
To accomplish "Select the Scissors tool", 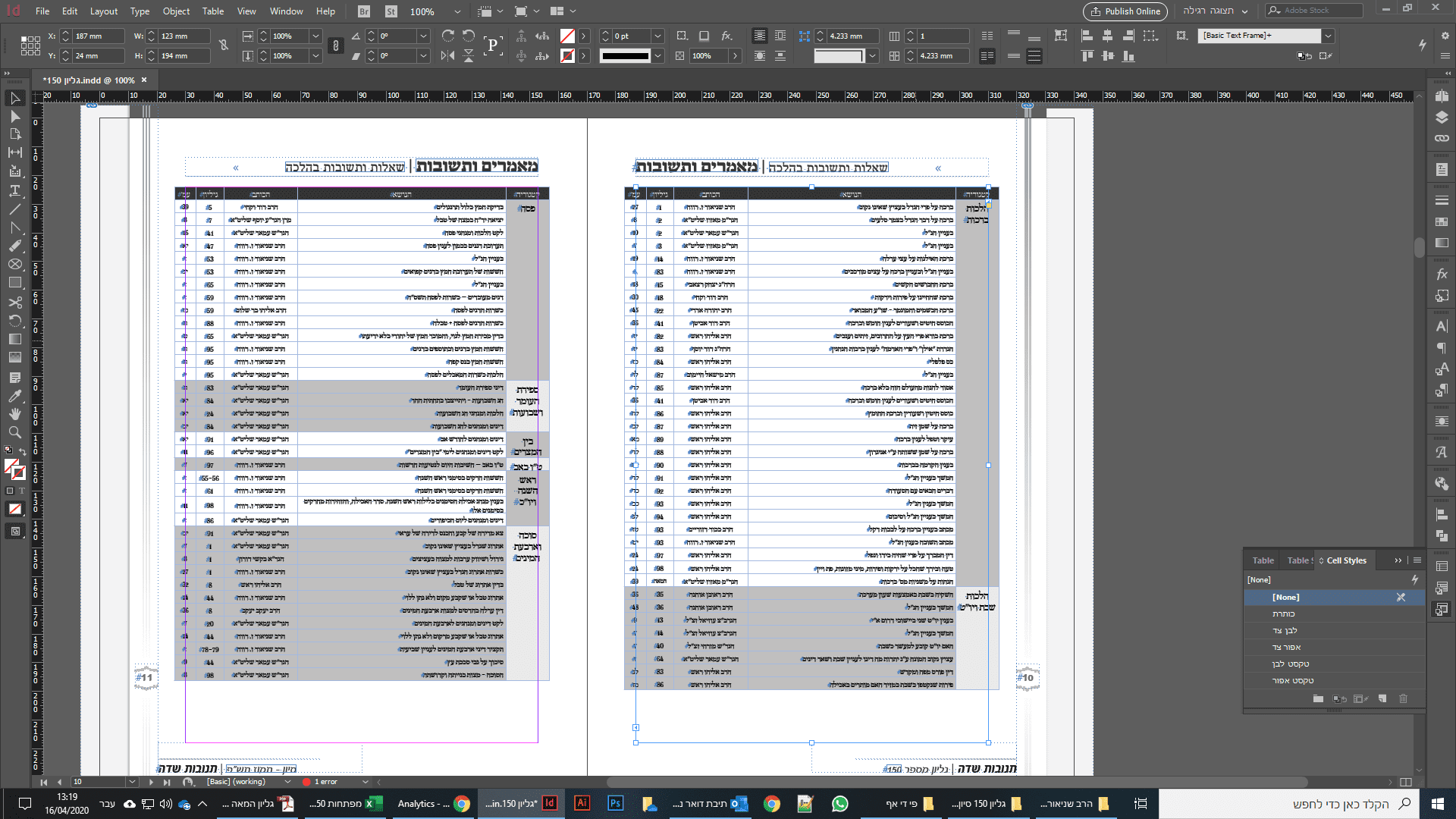I will (x=14, y=302).
